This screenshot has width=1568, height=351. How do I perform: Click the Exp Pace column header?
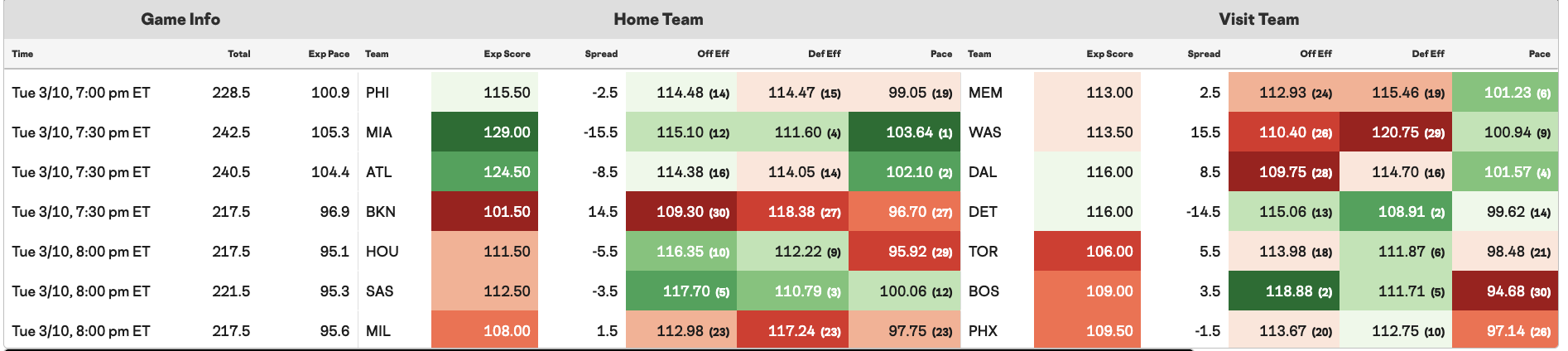point(329,54)
